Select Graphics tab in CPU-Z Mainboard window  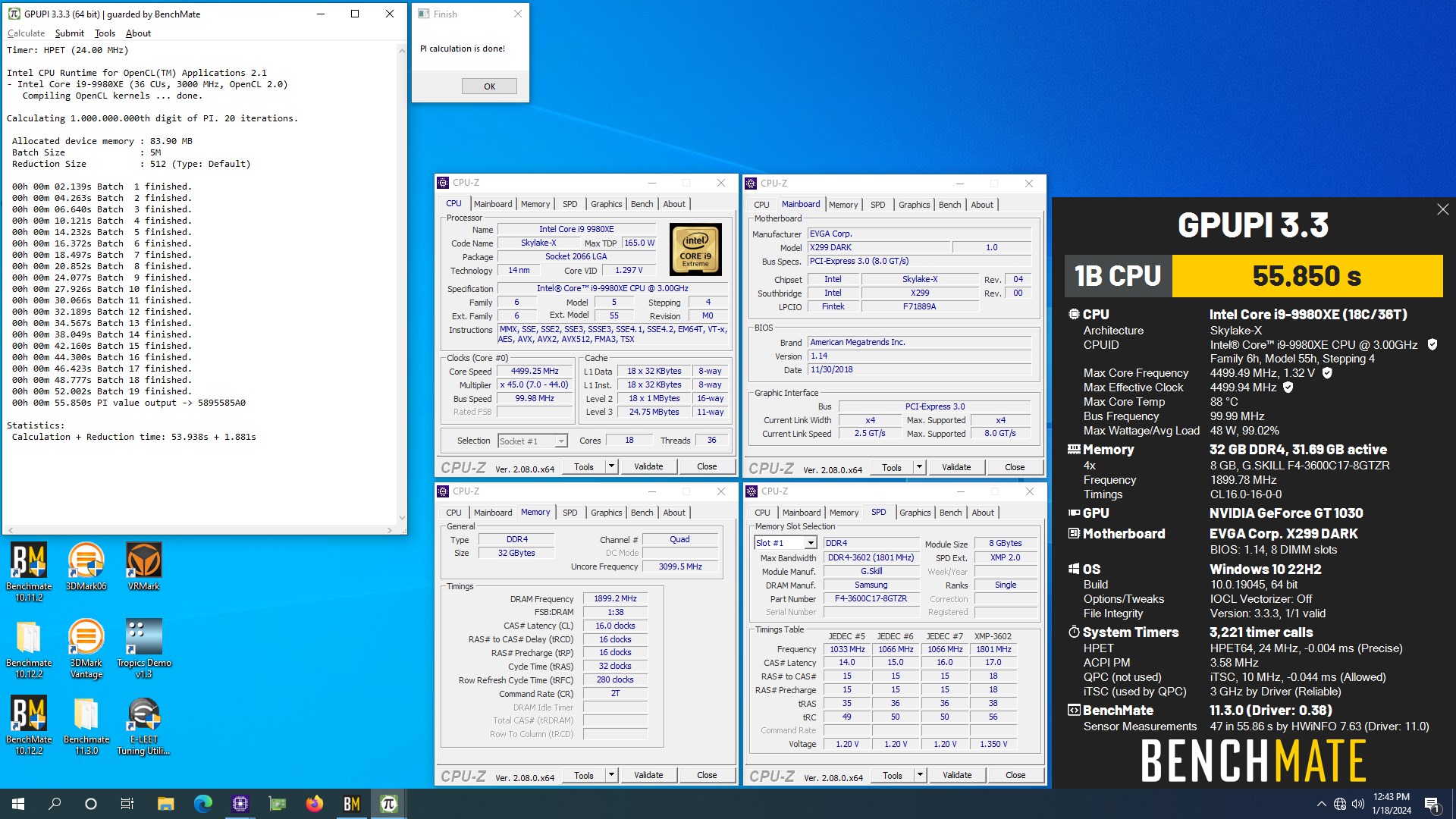tap(914, 205)
